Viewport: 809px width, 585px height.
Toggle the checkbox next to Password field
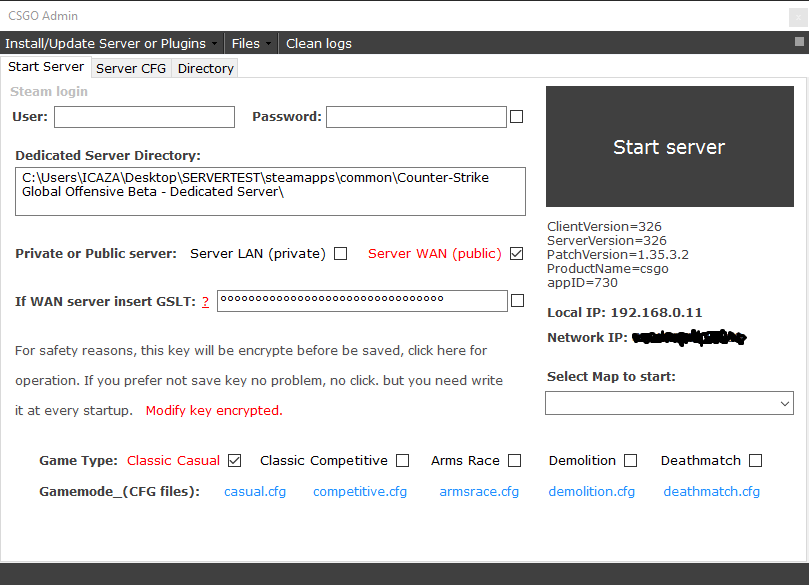pos(516,117)
